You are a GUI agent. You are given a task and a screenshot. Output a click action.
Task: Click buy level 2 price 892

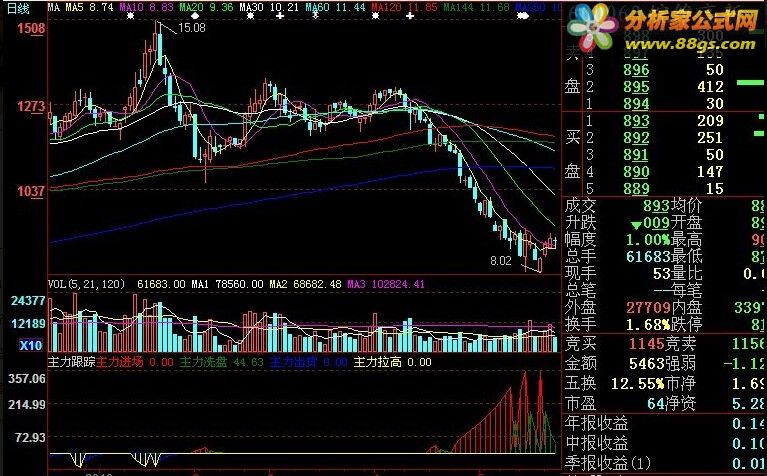point(636,137)
